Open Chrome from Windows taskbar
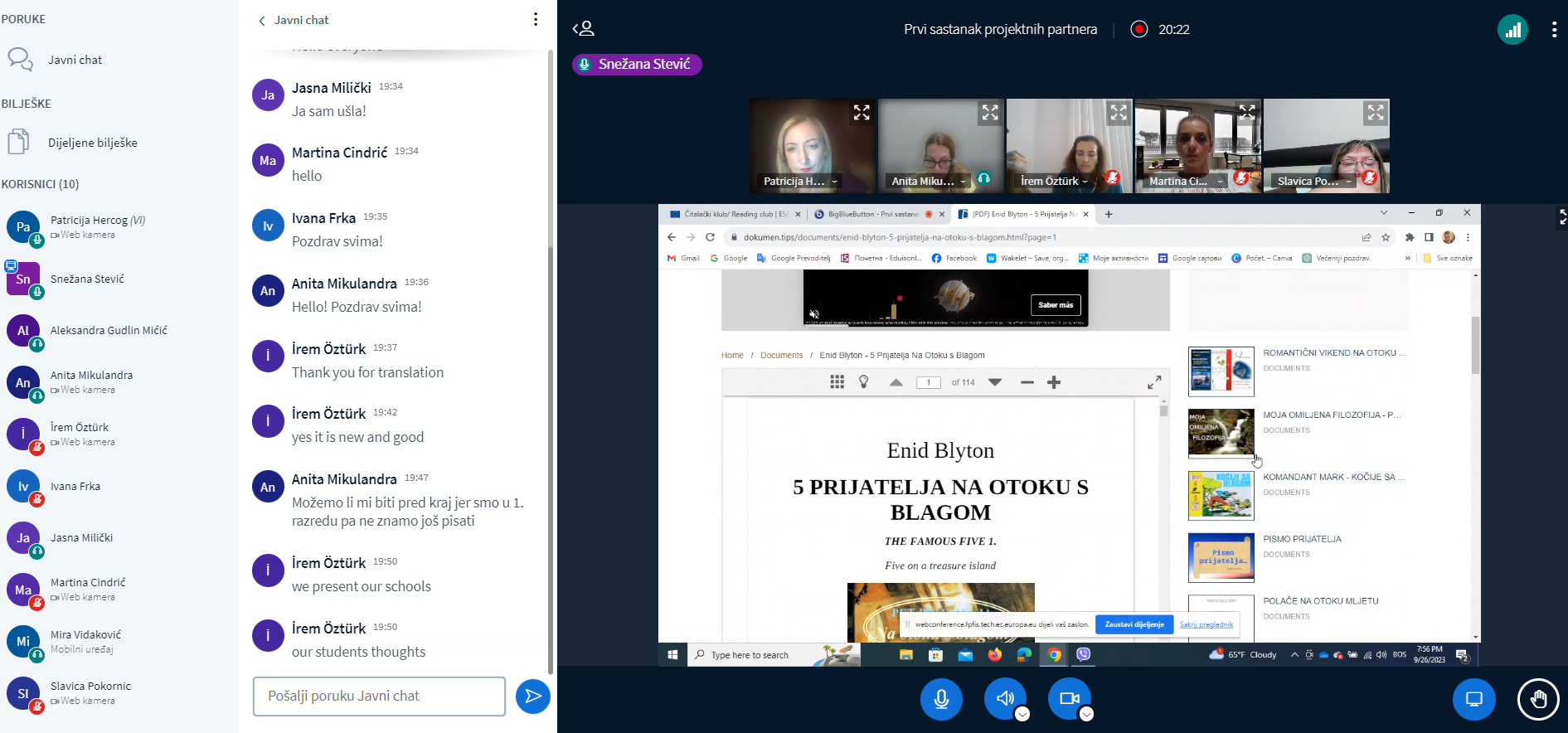The height and width of the screenshot is (733, 1568). [1054, 655]
